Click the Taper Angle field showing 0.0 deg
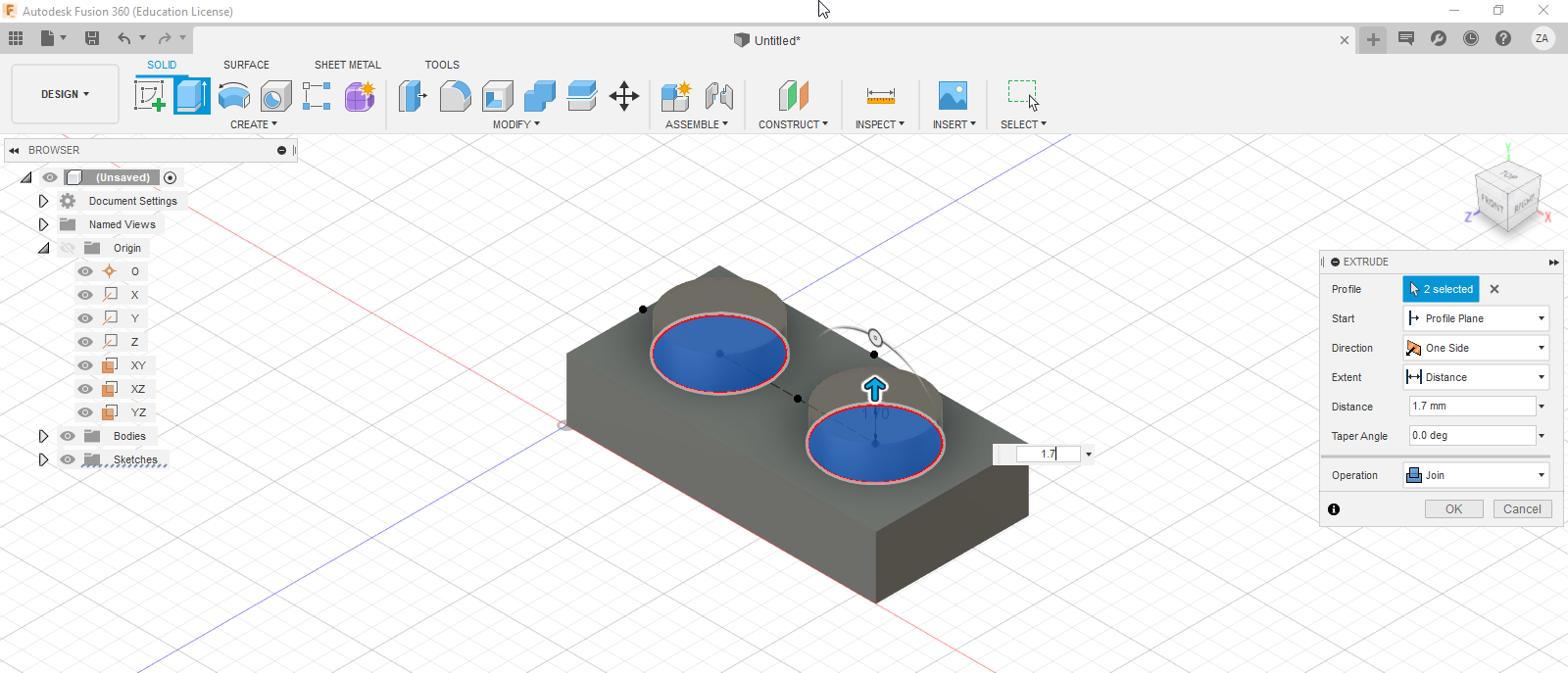1568x673 pixels. 1472,435
